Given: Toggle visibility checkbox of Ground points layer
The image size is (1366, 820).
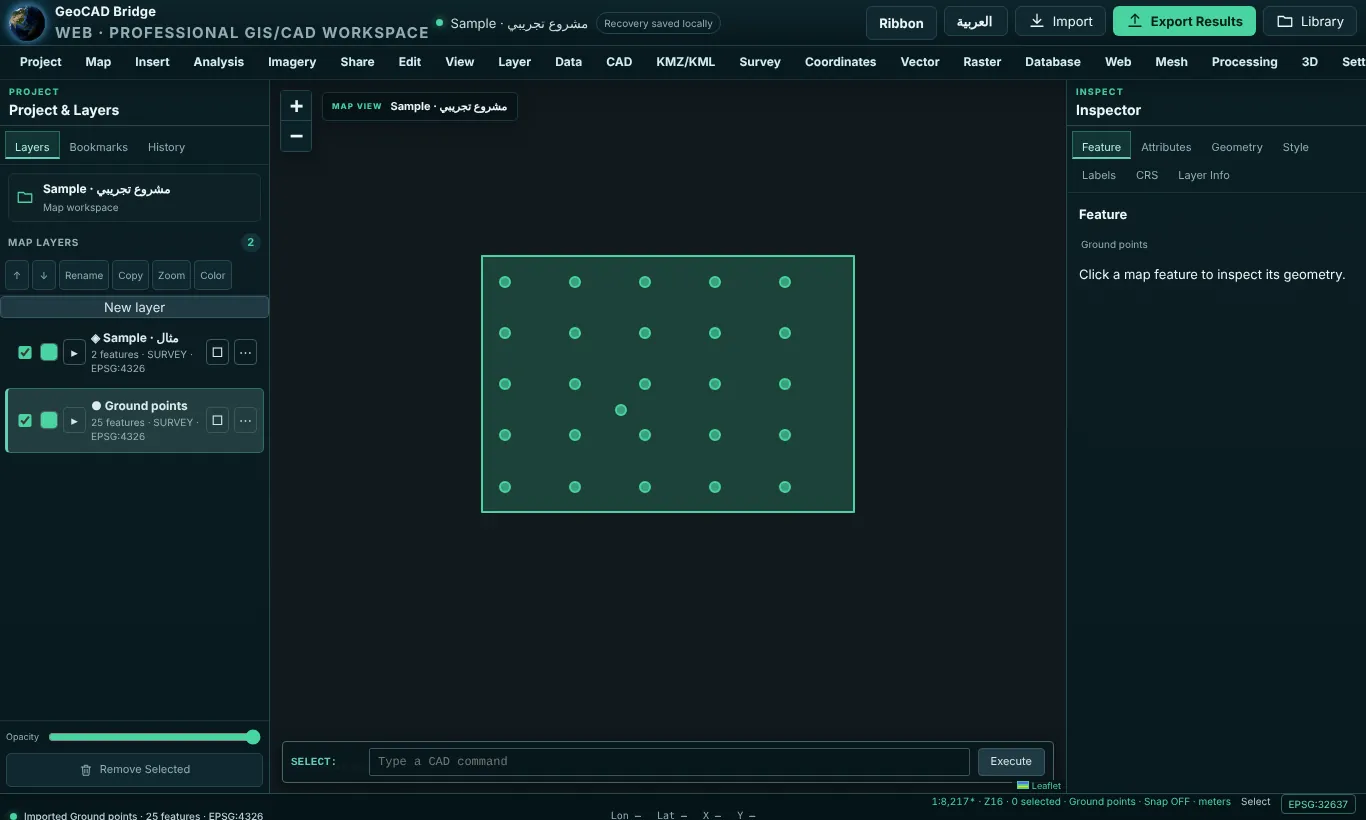Looking at the screenshot, I should (x=25, y=420).
